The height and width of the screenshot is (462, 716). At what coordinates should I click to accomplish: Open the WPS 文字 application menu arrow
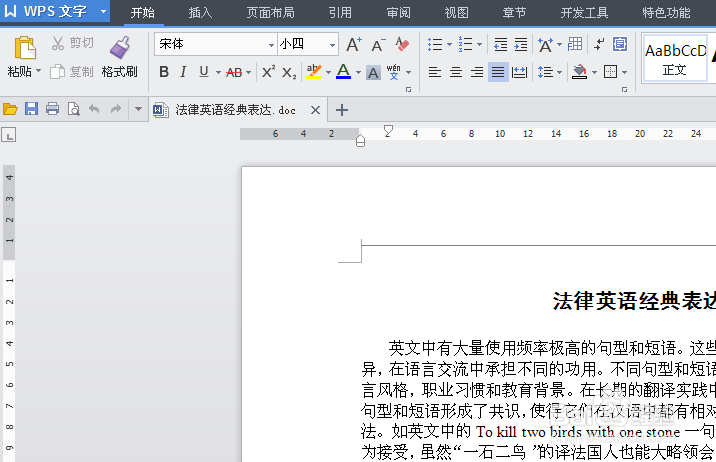tap(103, 11)
